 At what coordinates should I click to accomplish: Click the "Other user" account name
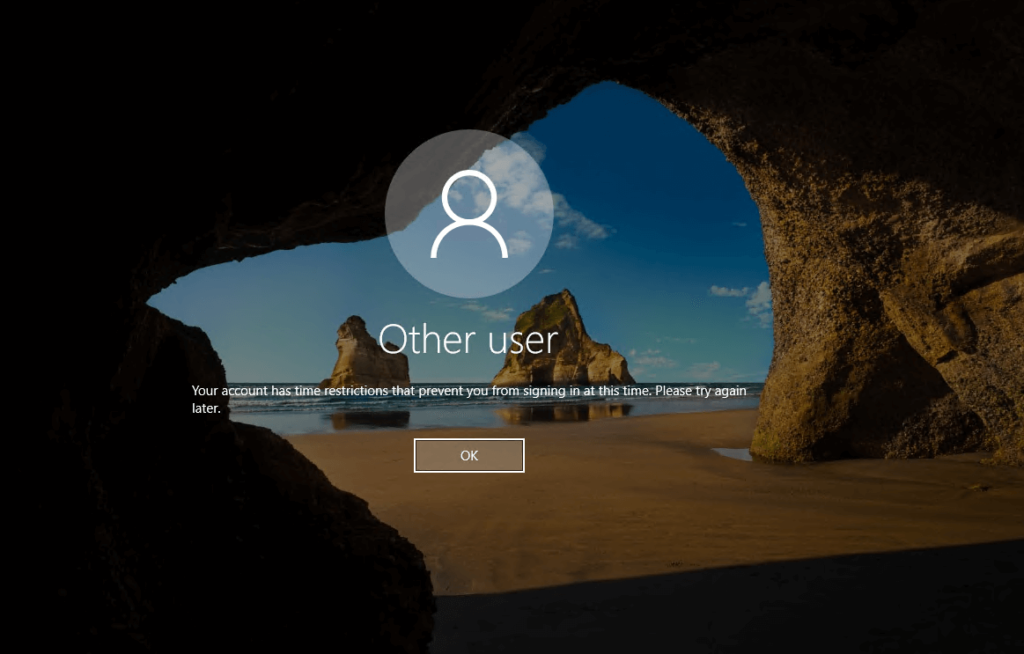pos(468,339)
